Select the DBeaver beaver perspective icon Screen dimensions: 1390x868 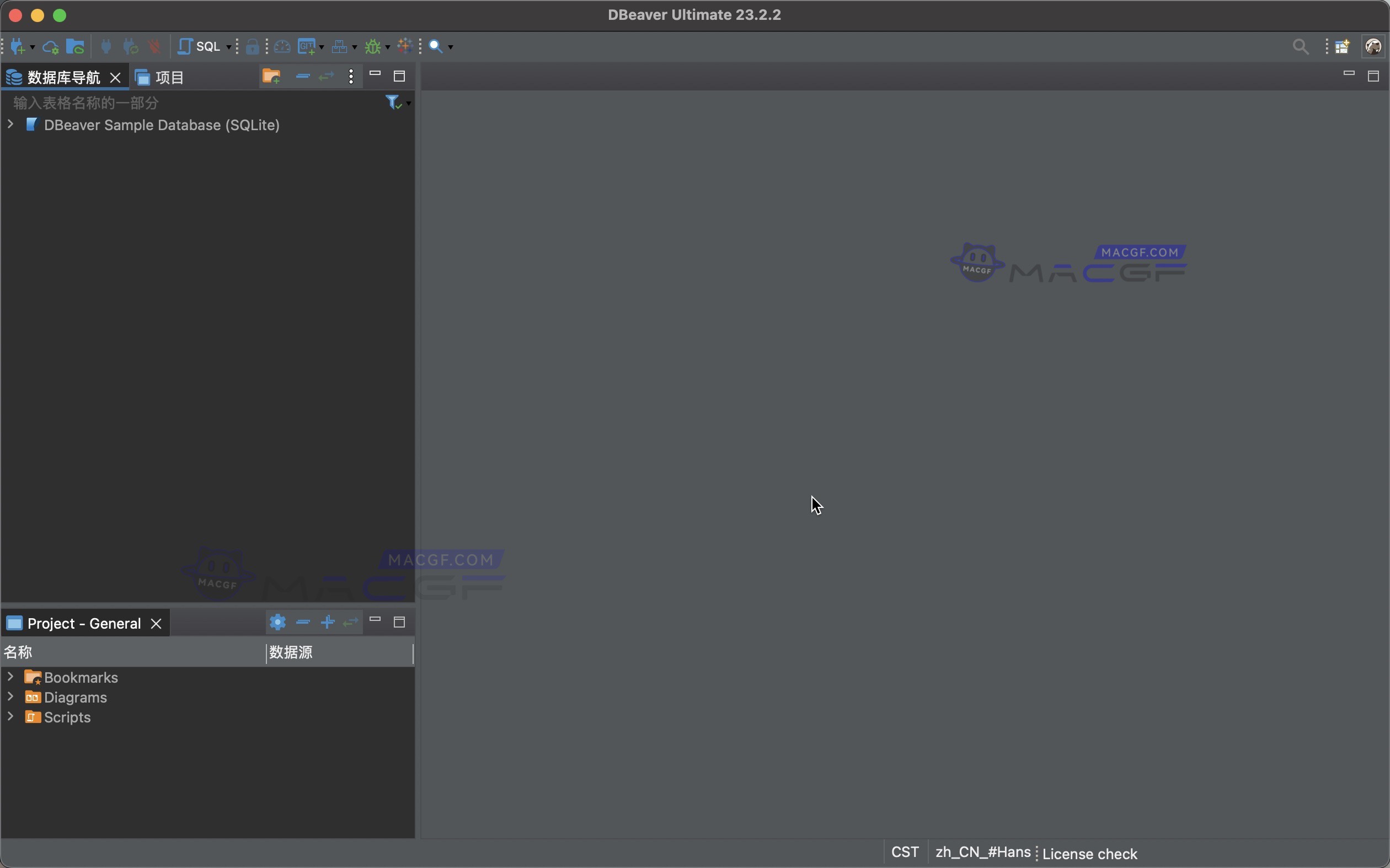click(x=1373, y=46)
